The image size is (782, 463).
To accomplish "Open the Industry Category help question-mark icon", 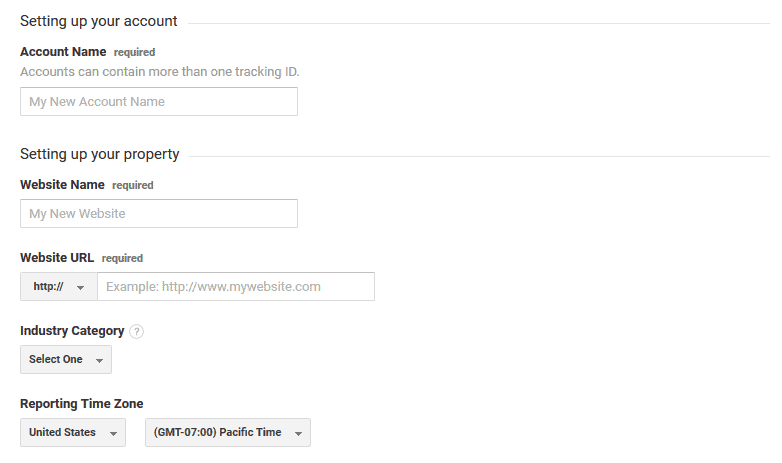I will [x=136, y=331].
